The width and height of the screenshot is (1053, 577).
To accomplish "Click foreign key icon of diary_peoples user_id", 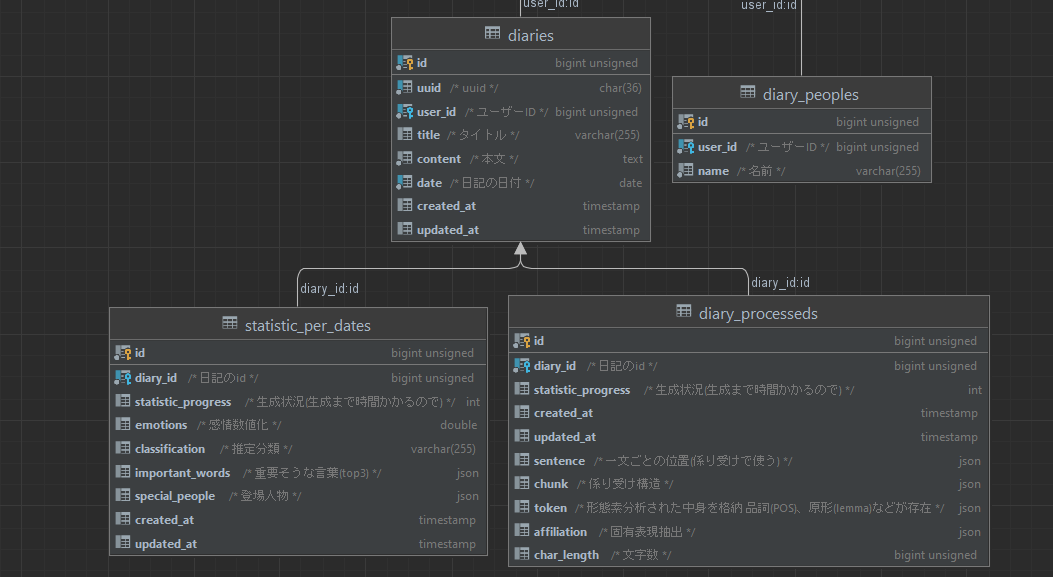I will point(685,146).
